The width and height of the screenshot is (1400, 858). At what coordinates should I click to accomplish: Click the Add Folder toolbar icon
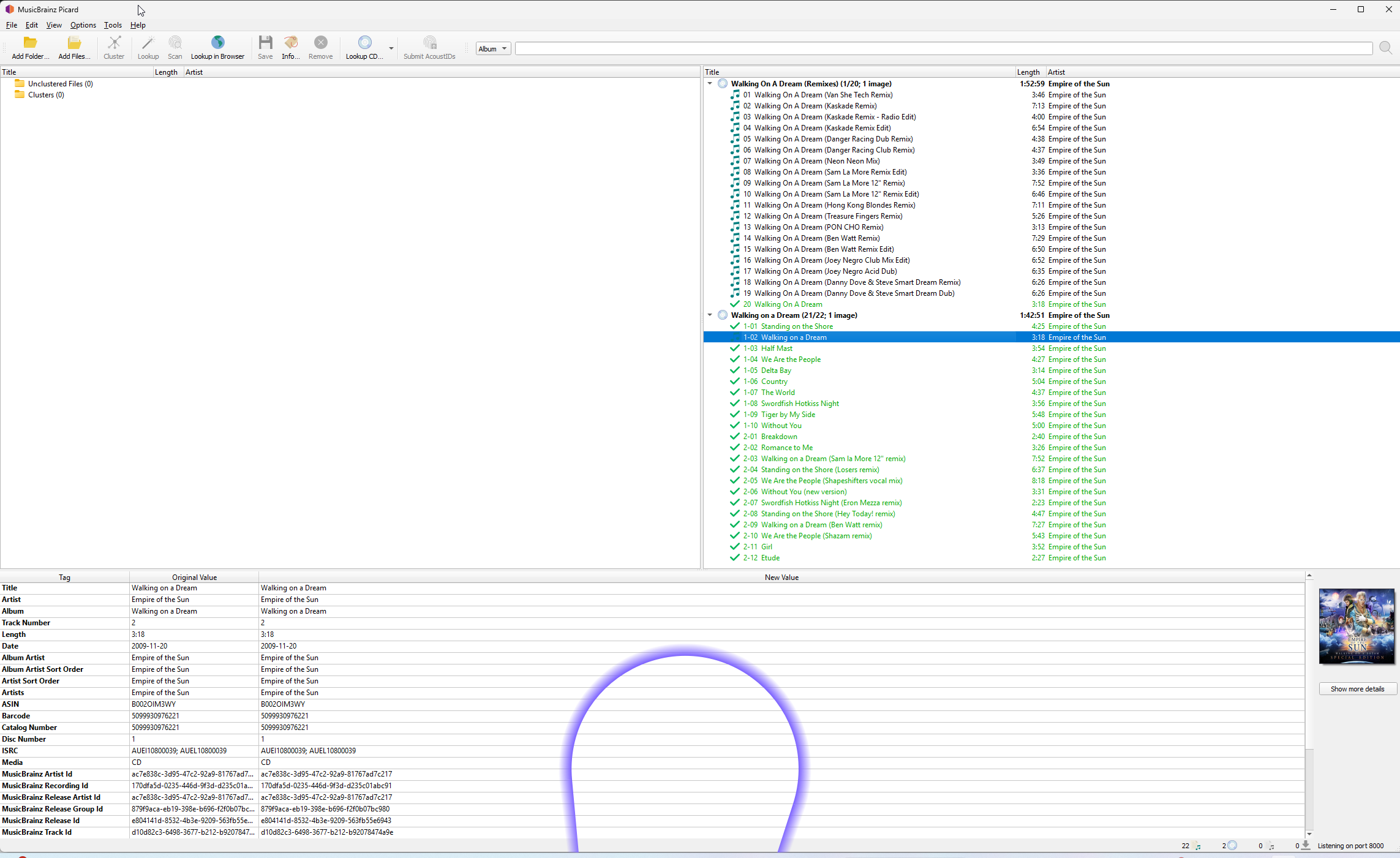click(30, 43)
